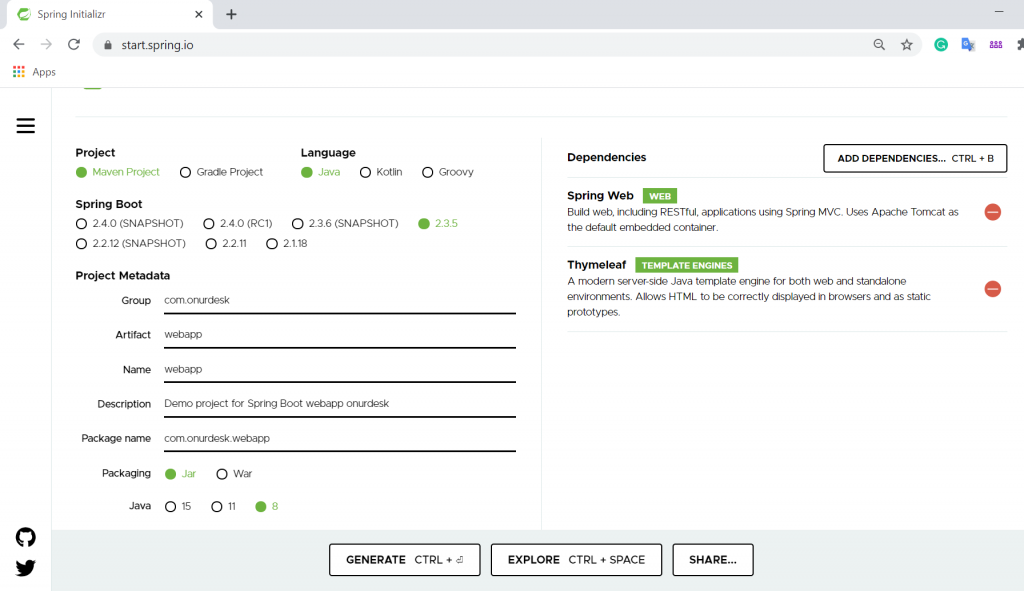Click the Generate button
The height and width of the screenshot is (591, 1024).
coord(405,560)
